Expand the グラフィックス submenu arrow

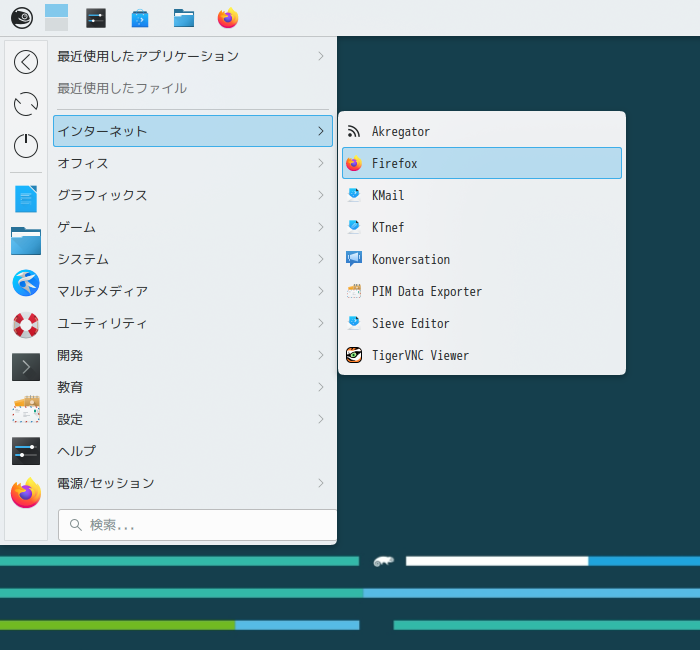[x=321, y=195]
